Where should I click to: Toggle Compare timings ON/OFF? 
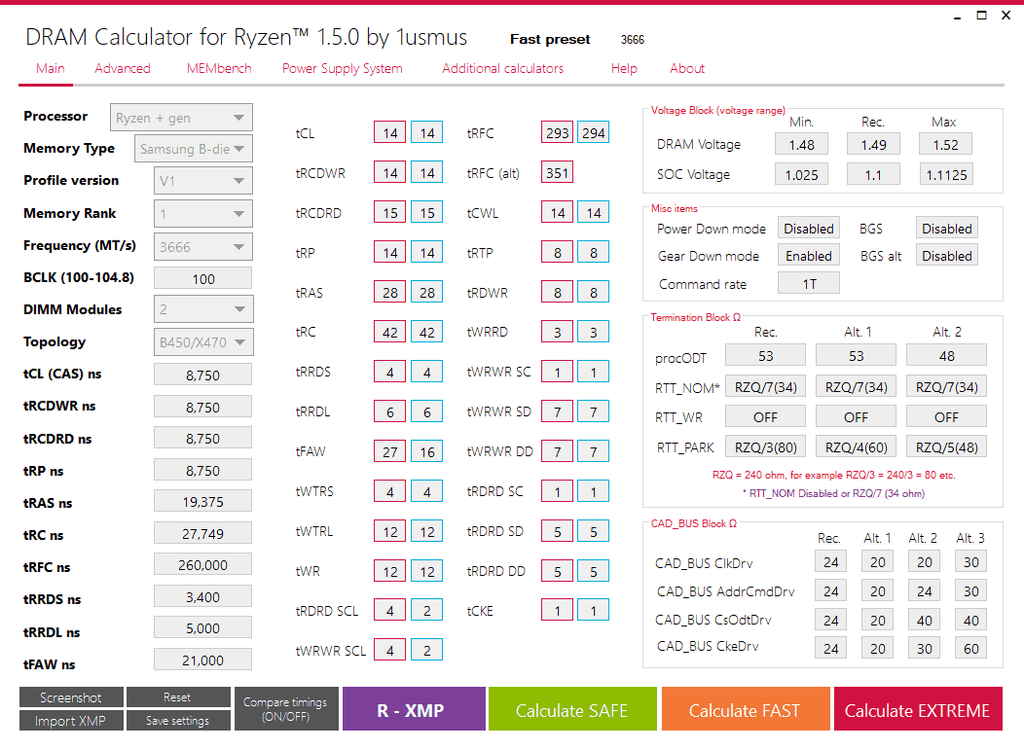[286, 708]
